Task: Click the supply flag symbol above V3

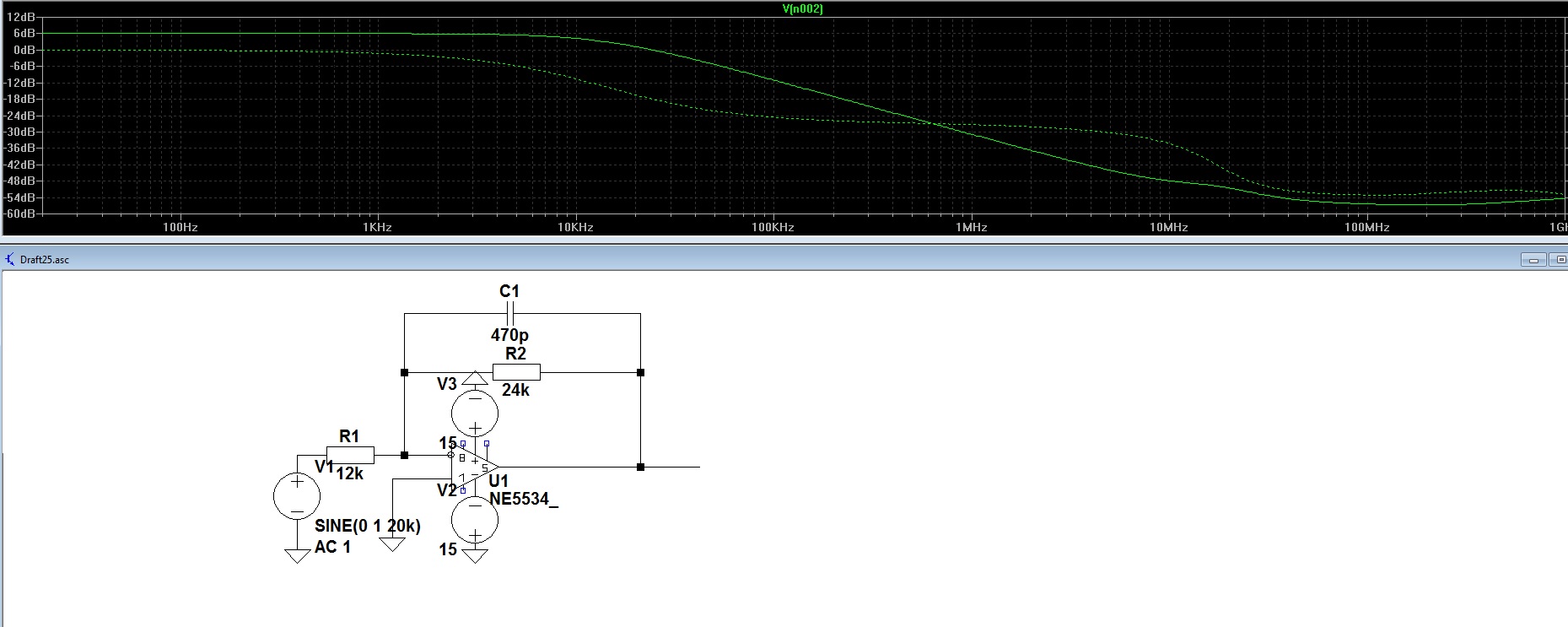Action: point(475,378)
